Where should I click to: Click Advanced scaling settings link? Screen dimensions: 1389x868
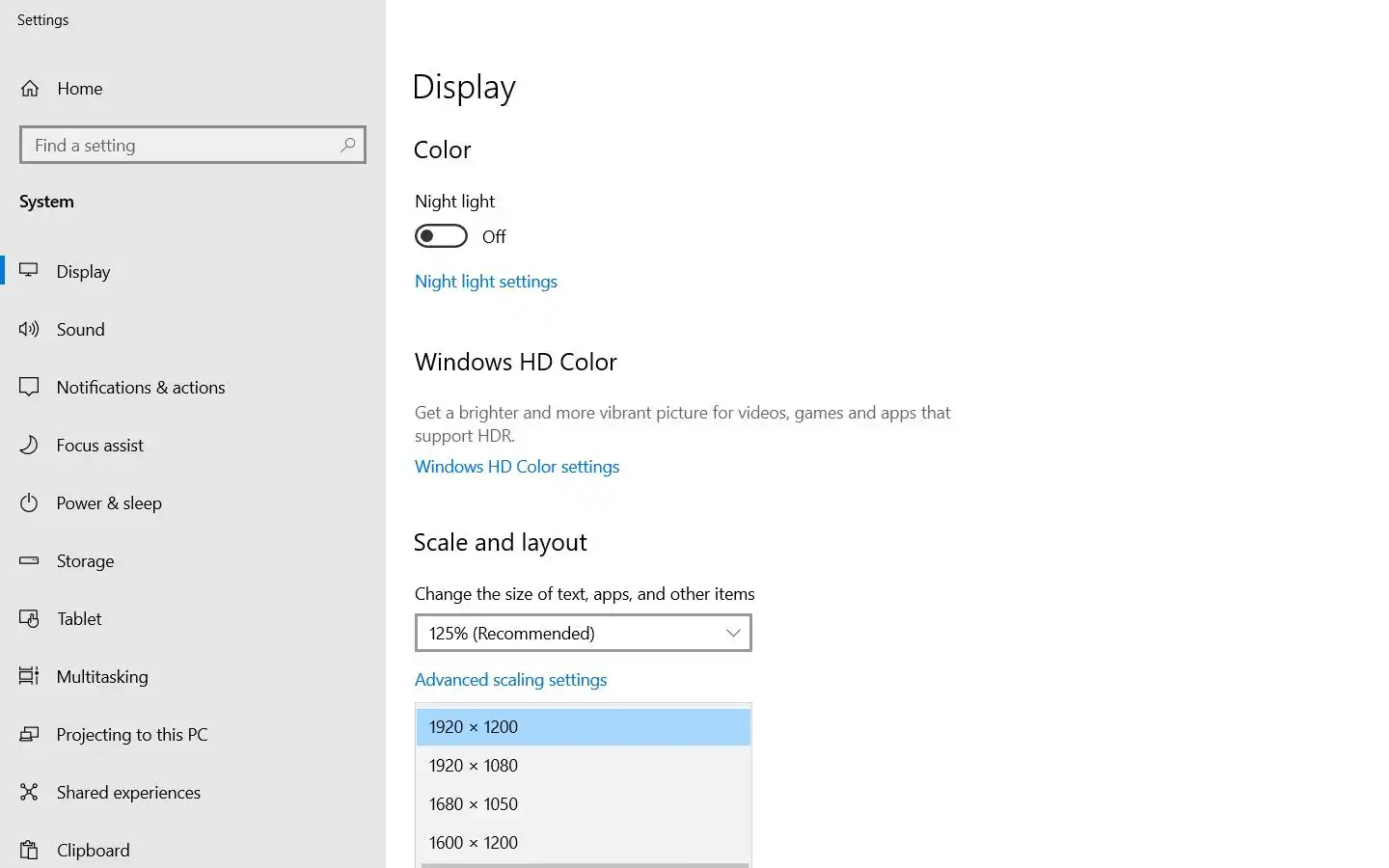[x=511, y=680]
